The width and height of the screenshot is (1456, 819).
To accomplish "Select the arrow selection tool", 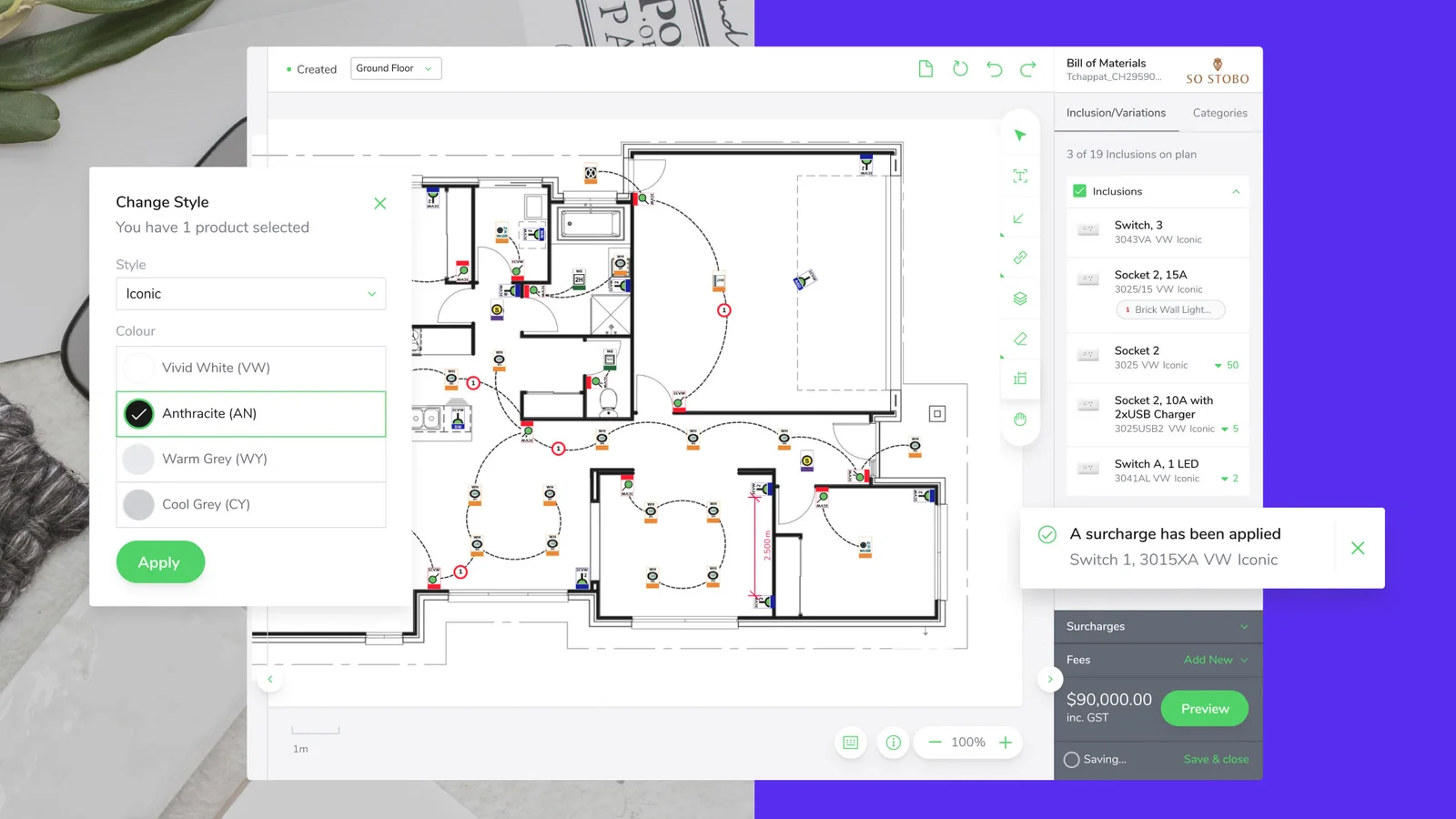I will [x=1019, y=134].
